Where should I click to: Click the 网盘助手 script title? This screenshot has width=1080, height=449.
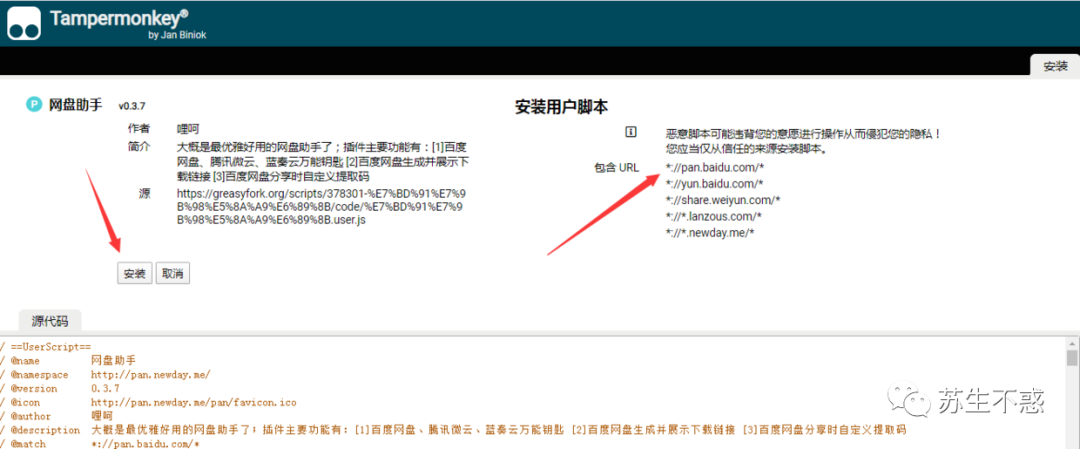pos(76,105)
